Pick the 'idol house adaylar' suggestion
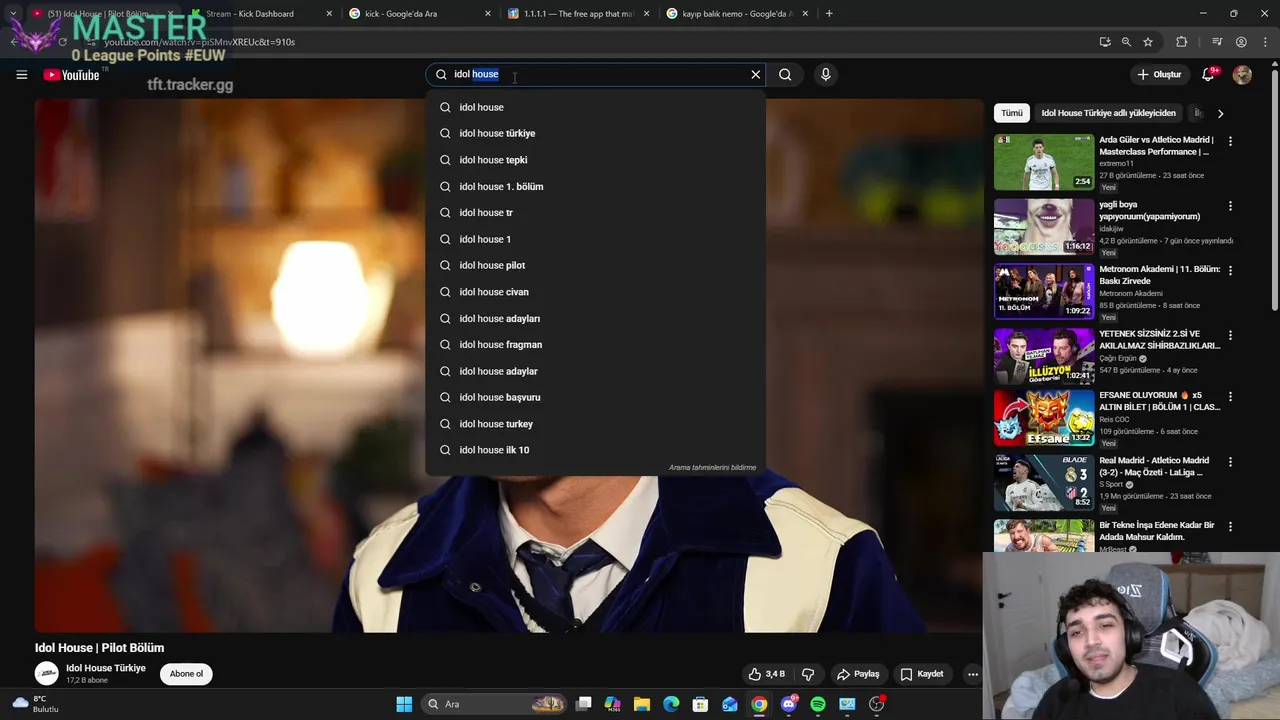The height and width of the screenshot is (720, 1280). [x=595, y=371]
